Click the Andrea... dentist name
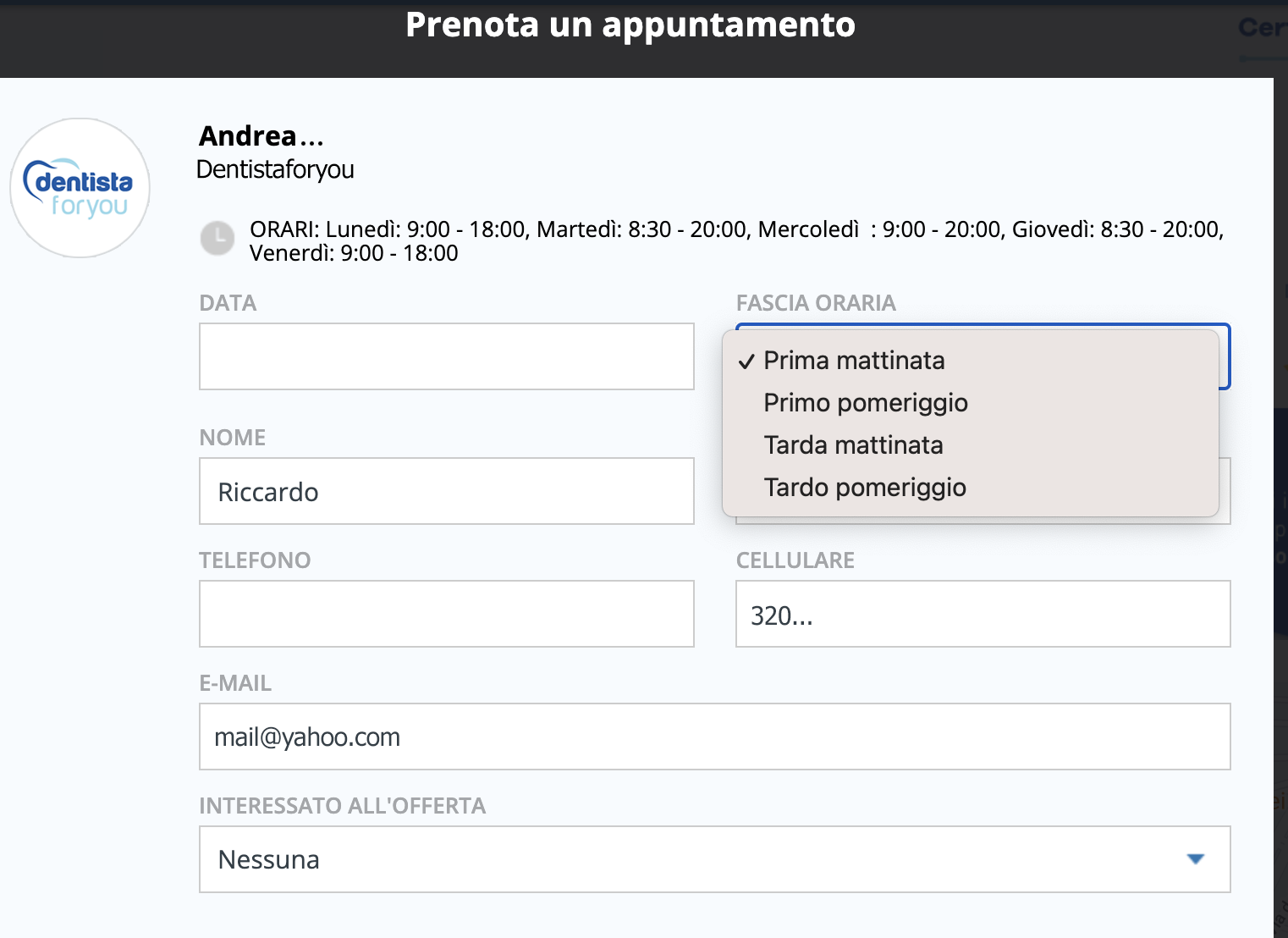Screen dimensions: 1288x938 261,136
